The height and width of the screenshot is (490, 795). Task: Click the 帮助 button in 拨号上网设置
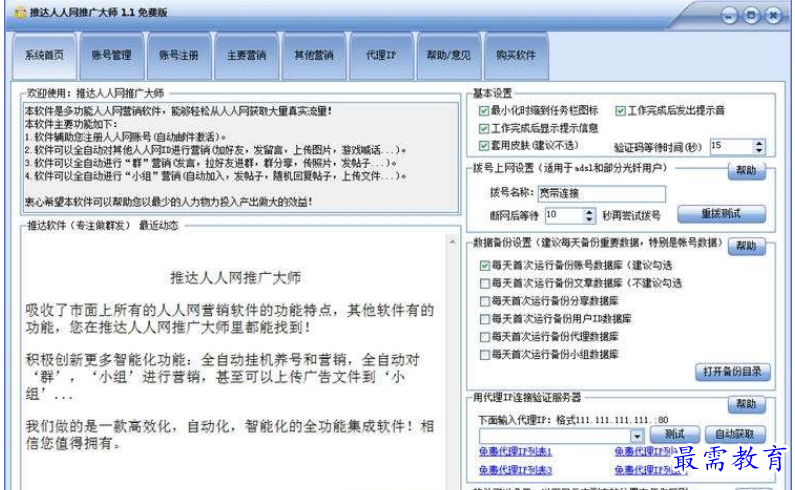tap(746, 170)
